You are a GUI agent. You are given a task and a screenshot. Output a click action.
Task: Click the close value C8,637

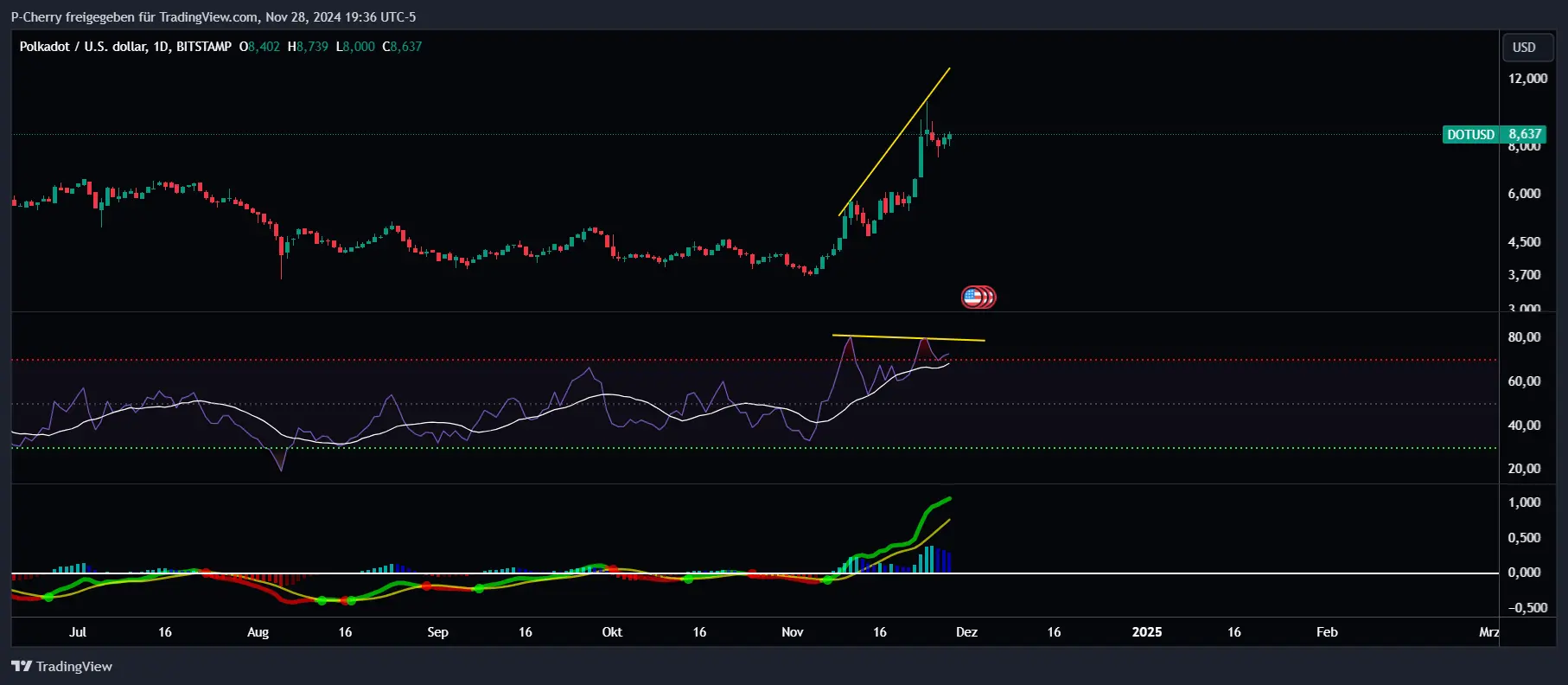coord(402,47)
